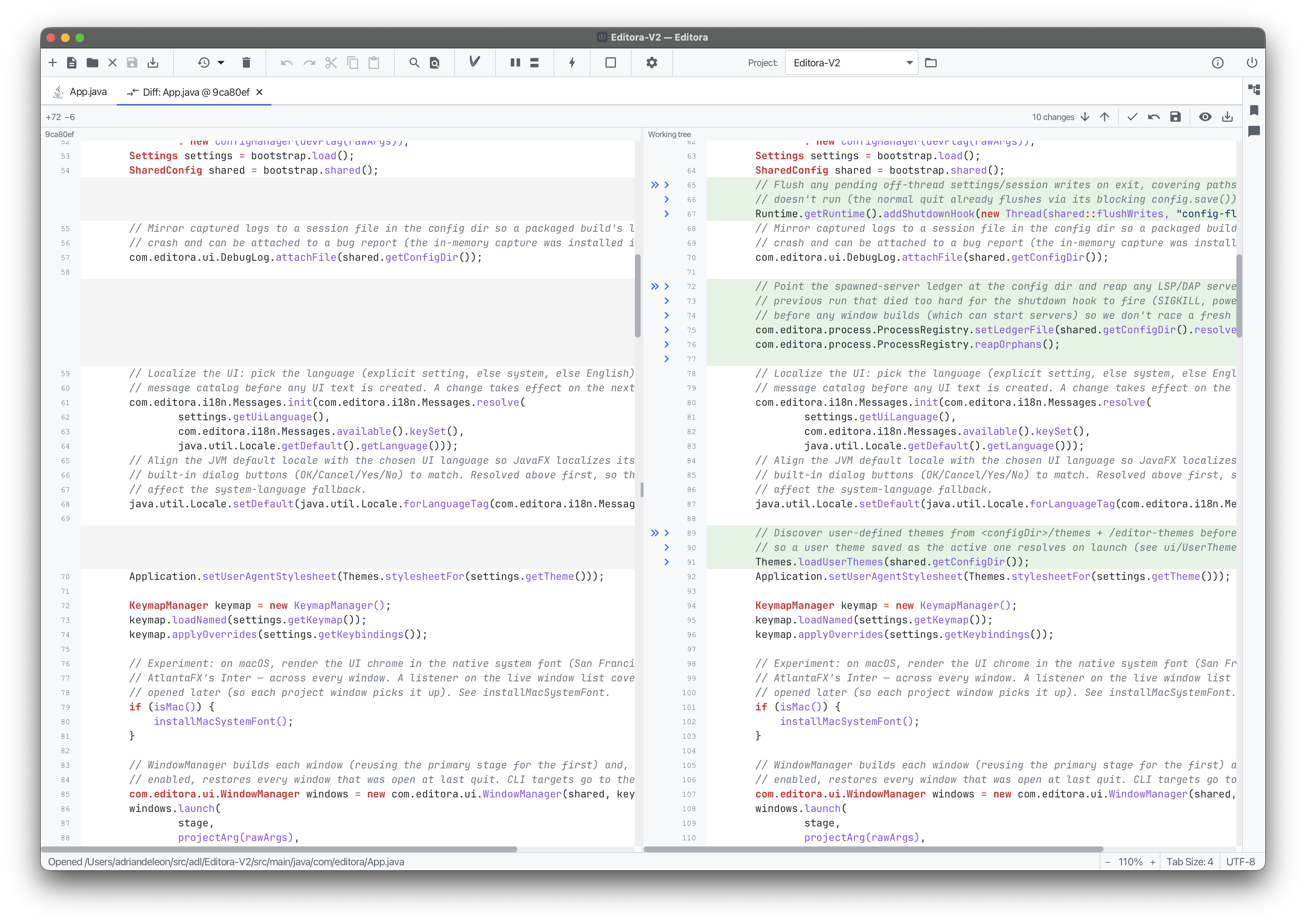Close the Diff: App.java @ 9ca80ef tab

pos(259,92)
